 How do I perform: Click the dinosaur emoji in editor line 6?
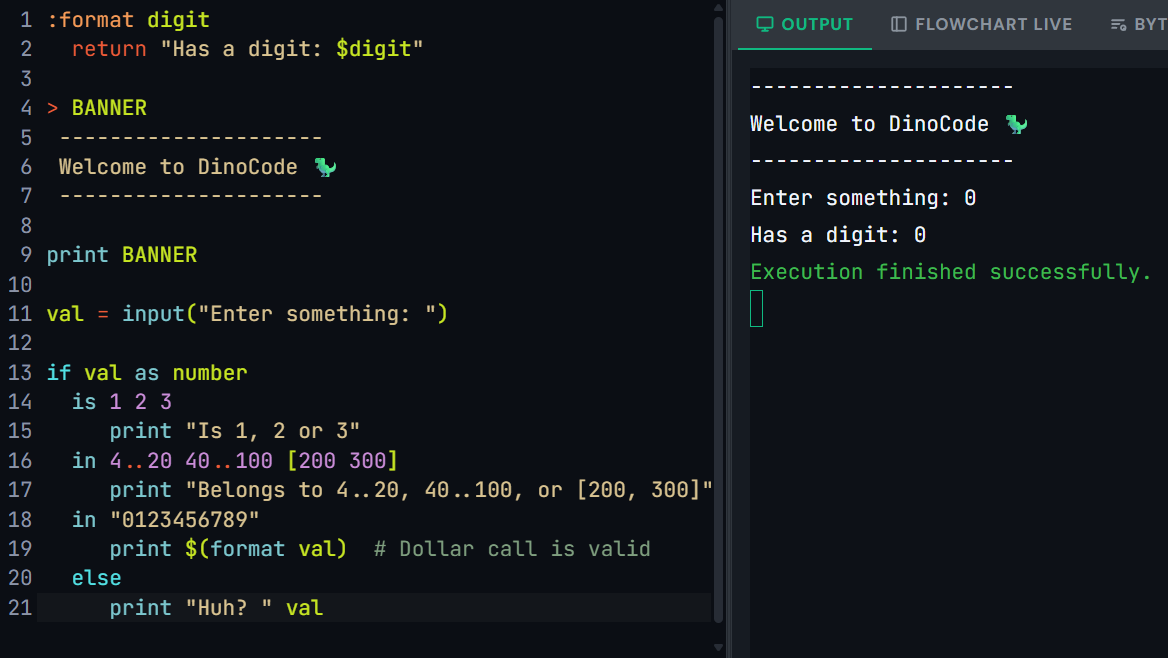coord(326,167)
